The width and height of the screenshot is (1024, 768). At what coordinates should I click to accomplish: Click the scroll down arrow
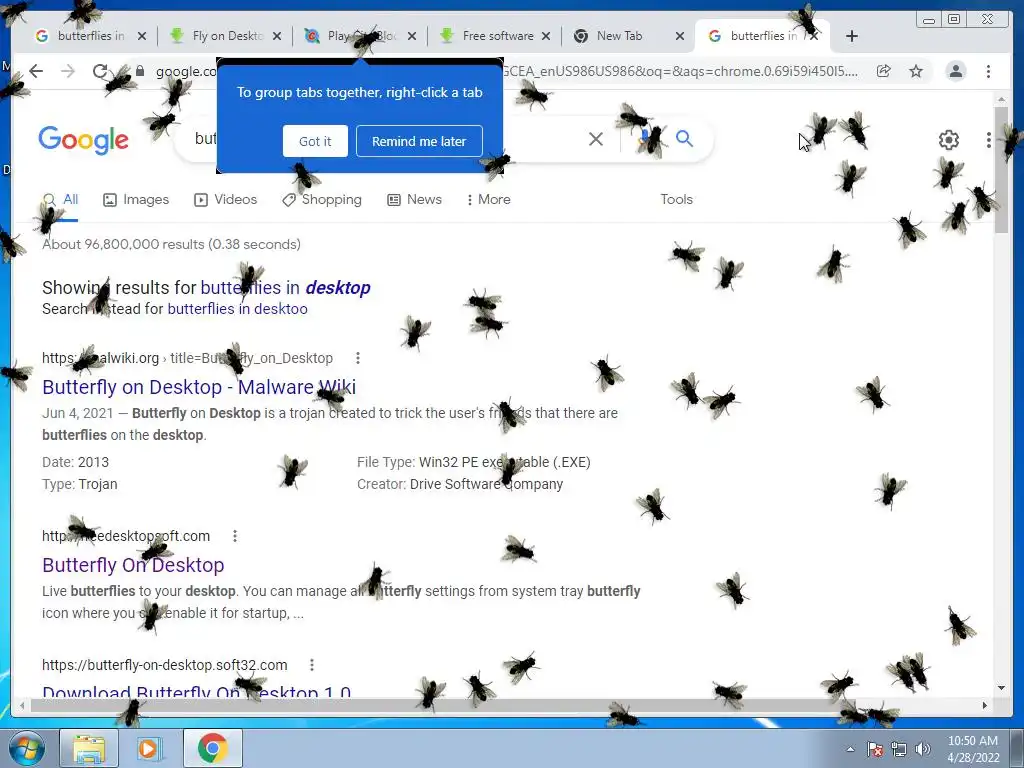point(1001,688)
